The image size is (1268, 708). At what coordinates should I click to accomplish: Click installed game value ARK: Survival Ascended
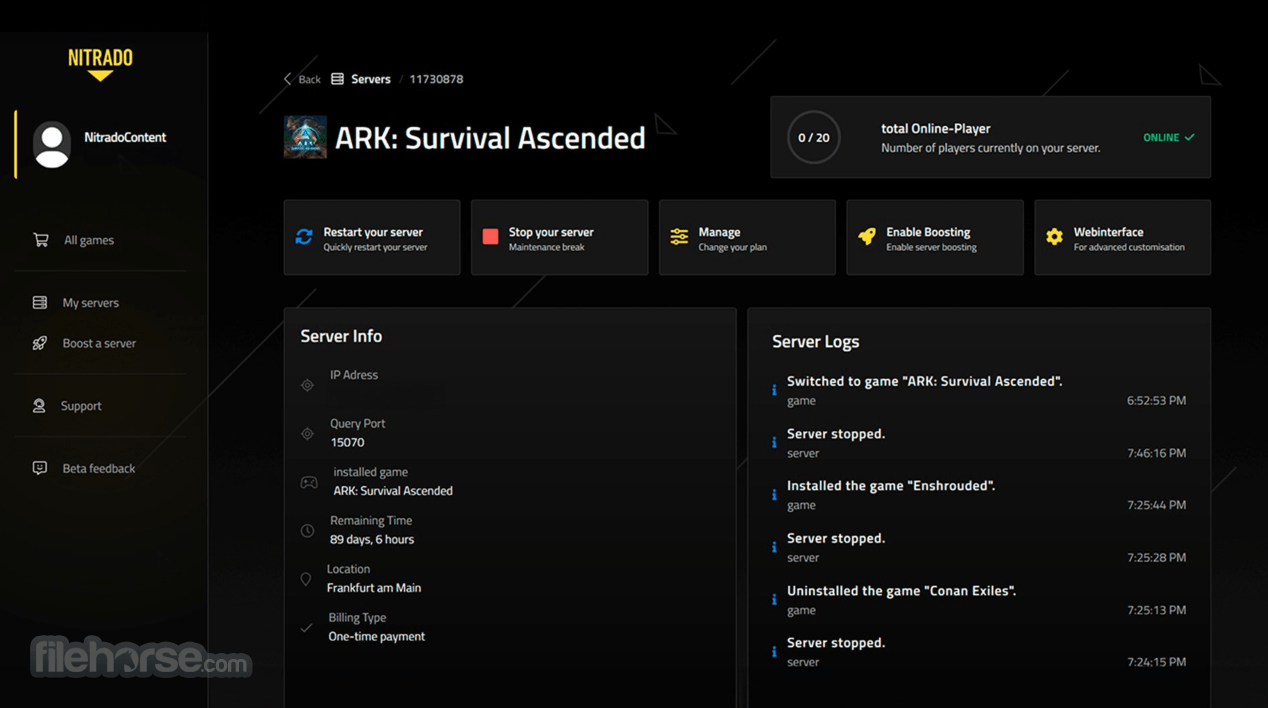[x=393, y=491]
